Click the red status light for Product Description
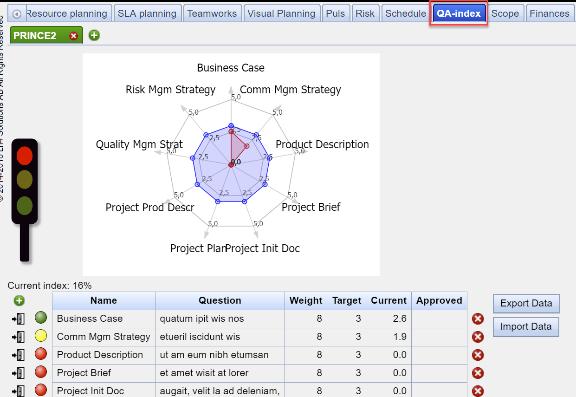 pyautogui.click(x=41, y=353)
